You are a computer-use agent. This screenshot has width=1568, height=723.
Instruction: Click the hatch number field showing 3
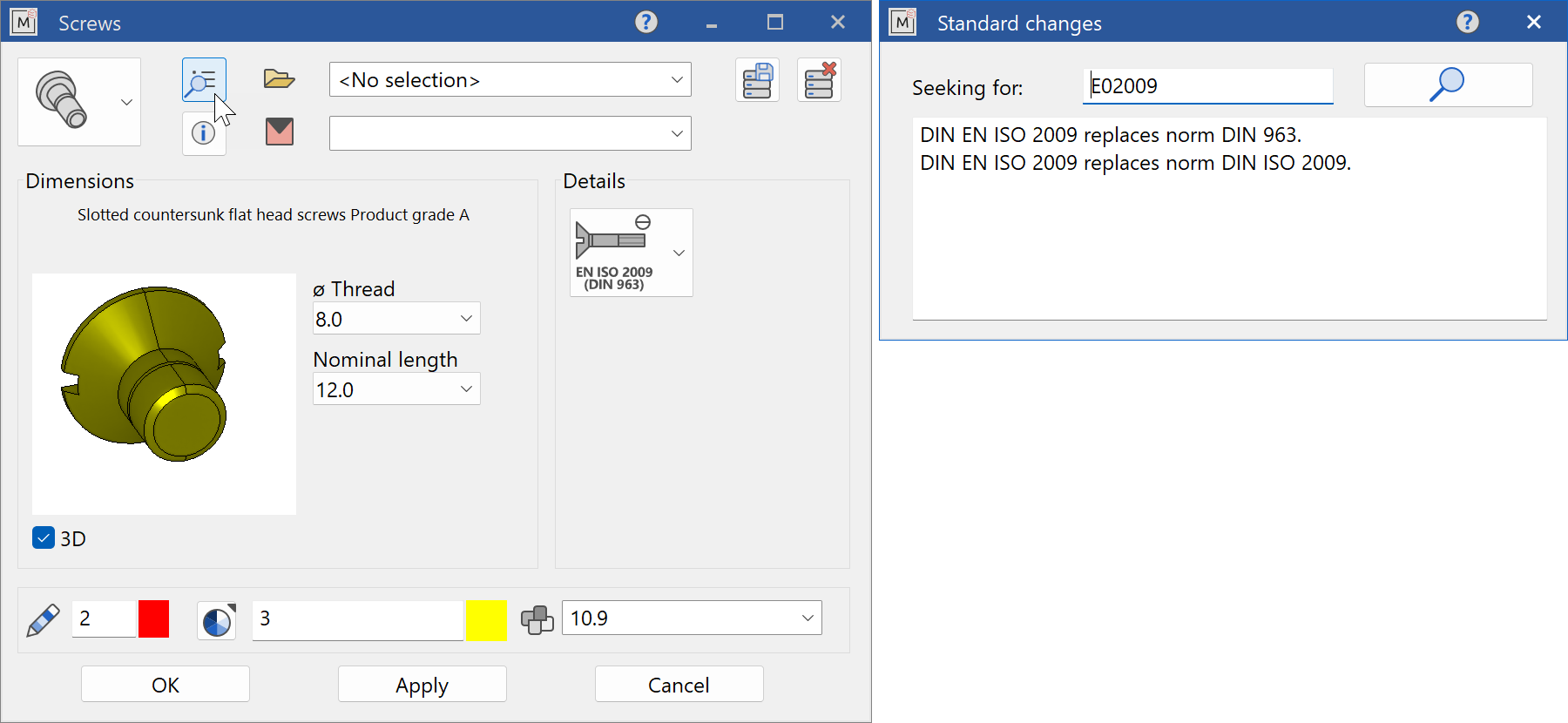coord(358,619)
